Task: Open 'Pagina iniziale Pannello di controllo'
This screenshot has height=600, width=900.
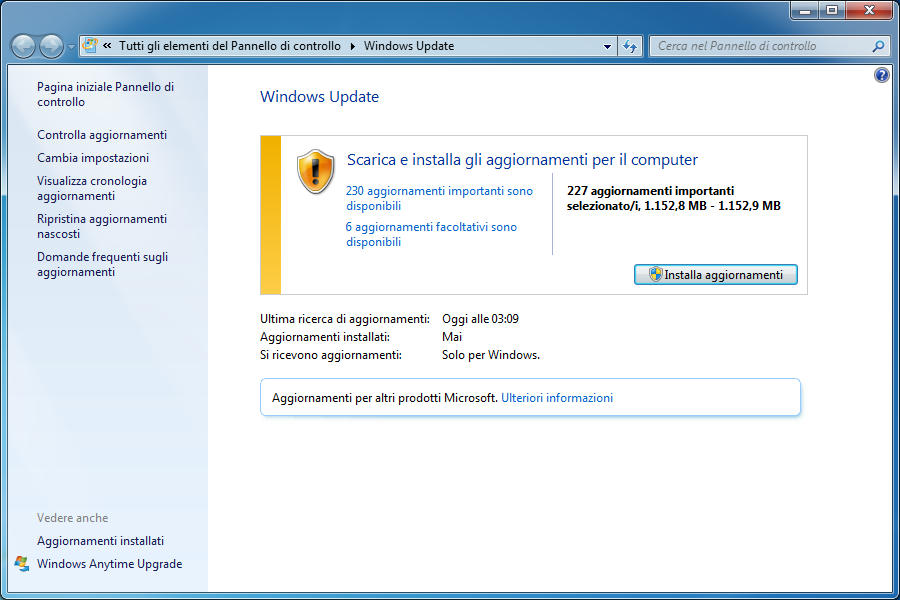Action: point(105,94)
